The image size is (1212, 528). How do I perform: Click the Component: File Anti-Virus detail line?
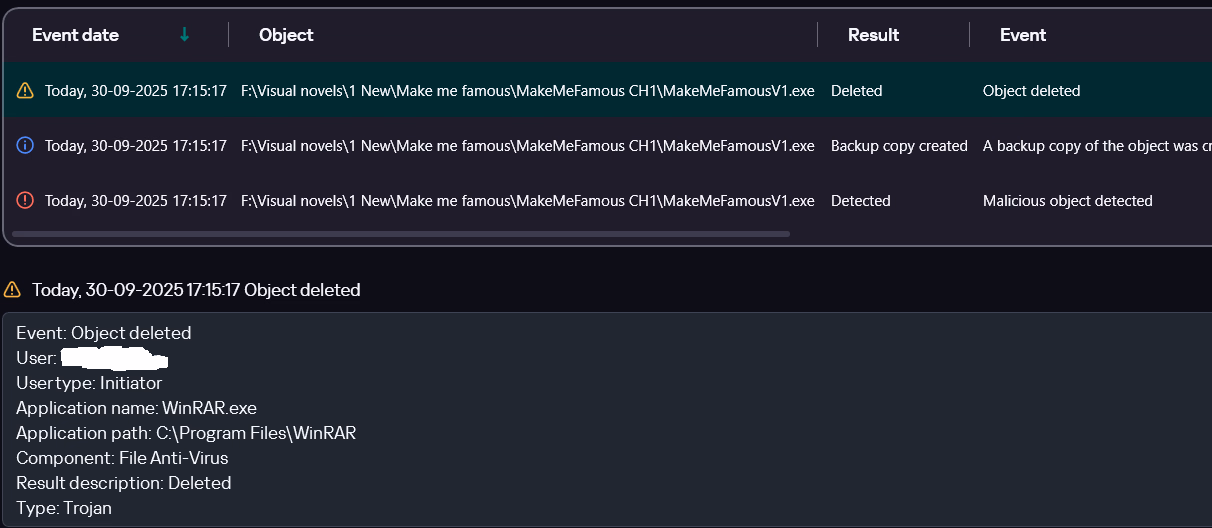(x=122, y=458)
